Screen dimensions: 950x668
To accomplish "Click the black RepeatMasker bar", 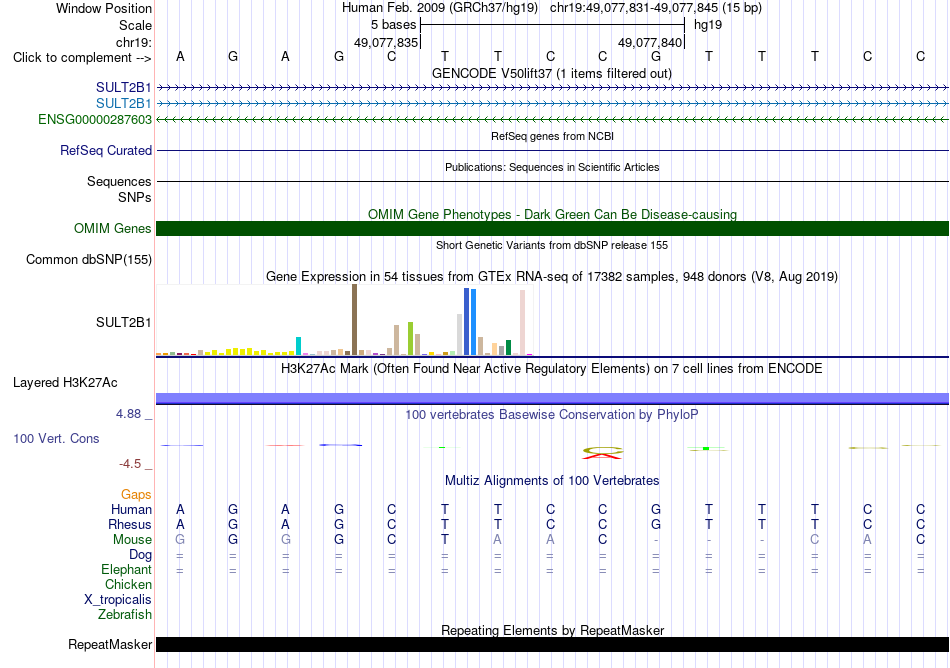I will [552, 644].
